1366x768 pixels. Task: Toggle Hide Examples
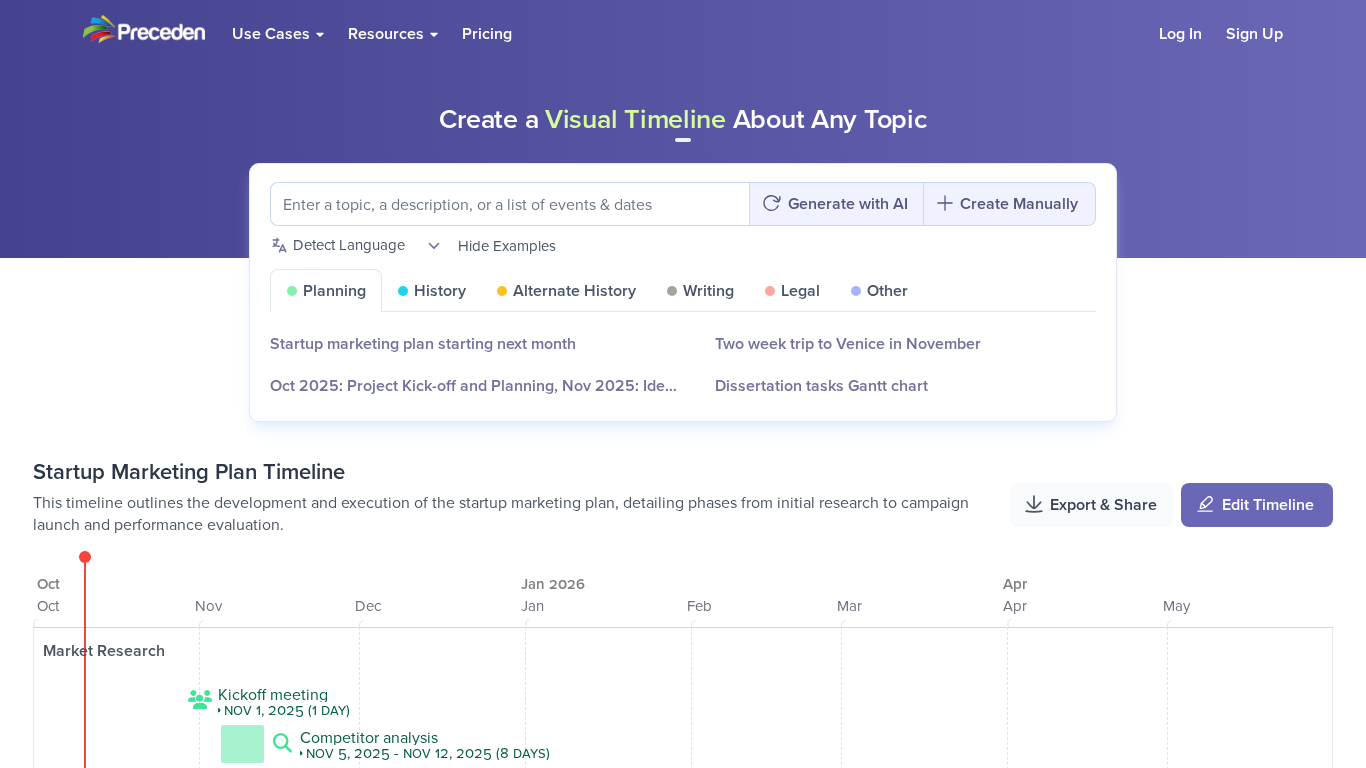[506, 246]
